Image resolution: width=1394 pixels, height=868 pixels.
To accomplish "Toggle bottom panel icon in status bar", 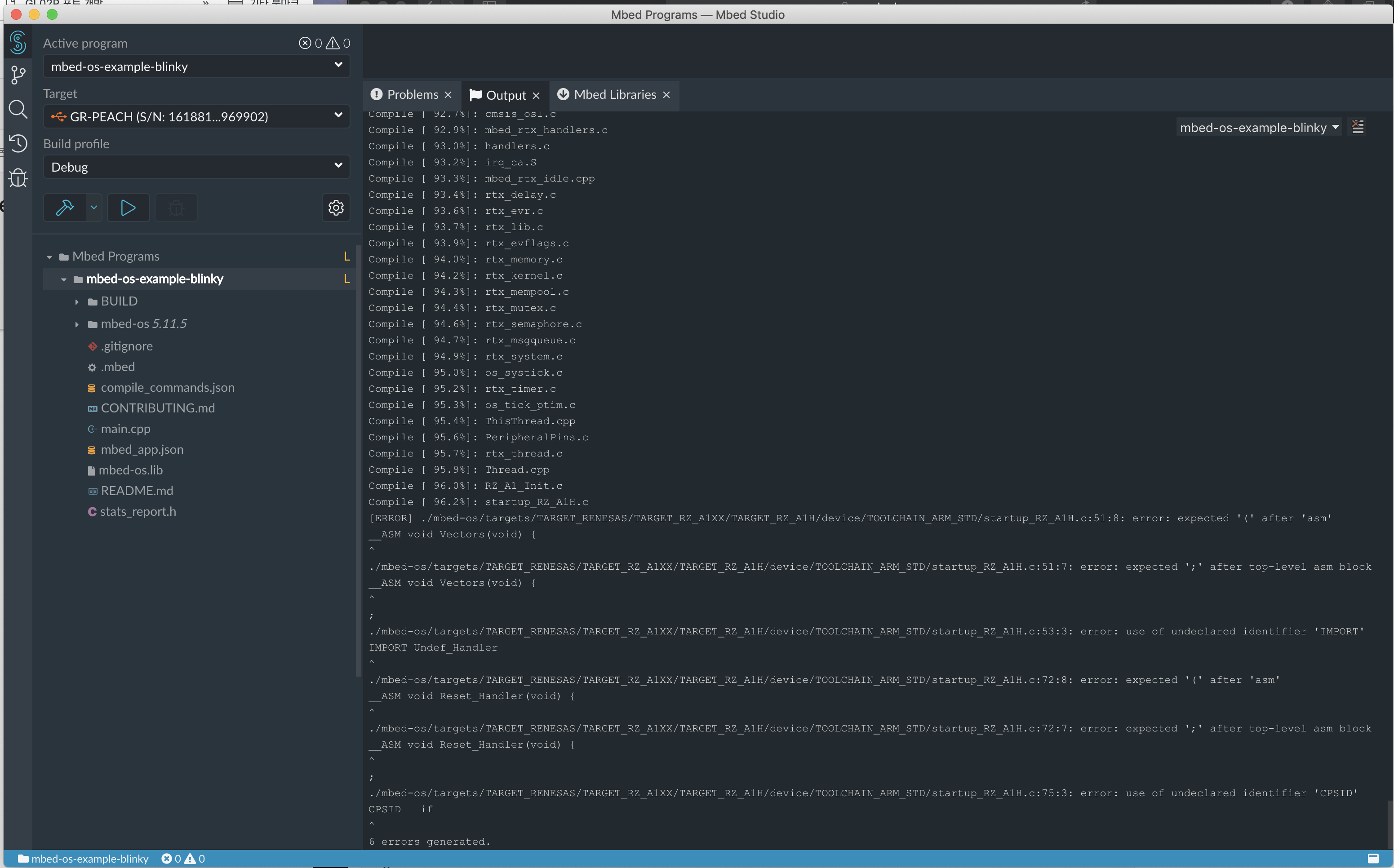I will pyautogui.click(x=1373, y=858).
